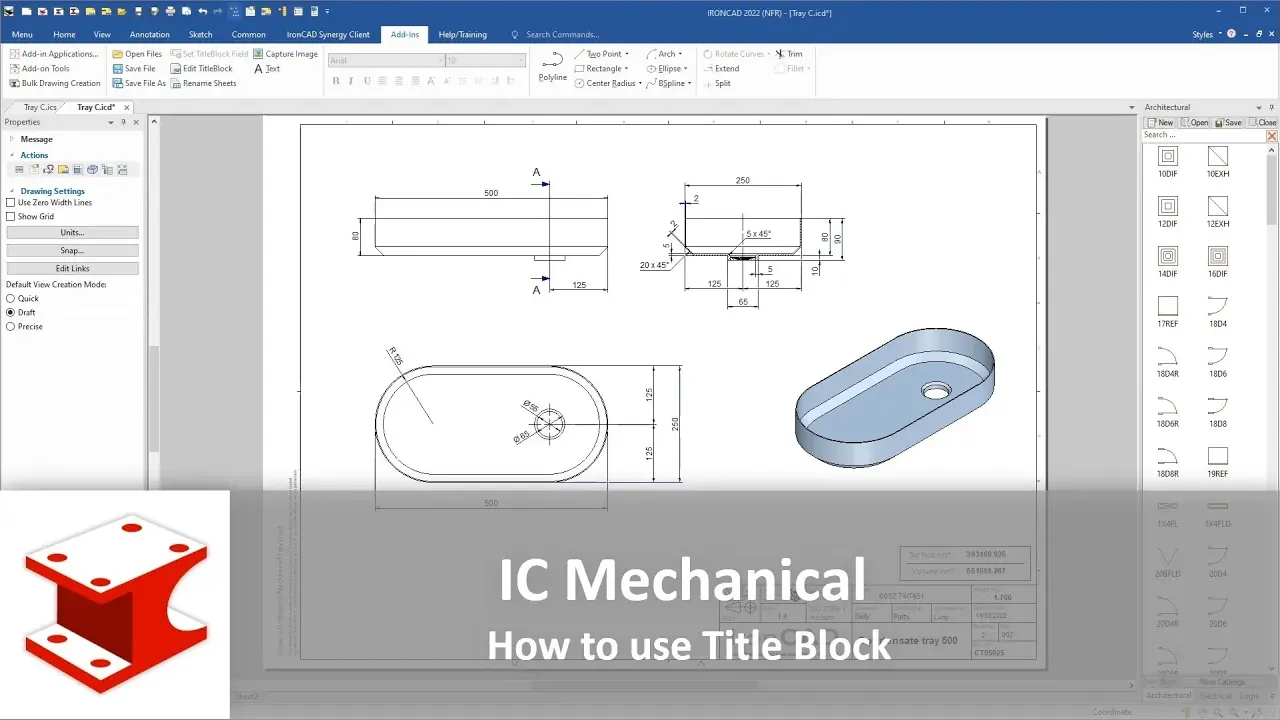Click the Snap... button

pos(72,250)
